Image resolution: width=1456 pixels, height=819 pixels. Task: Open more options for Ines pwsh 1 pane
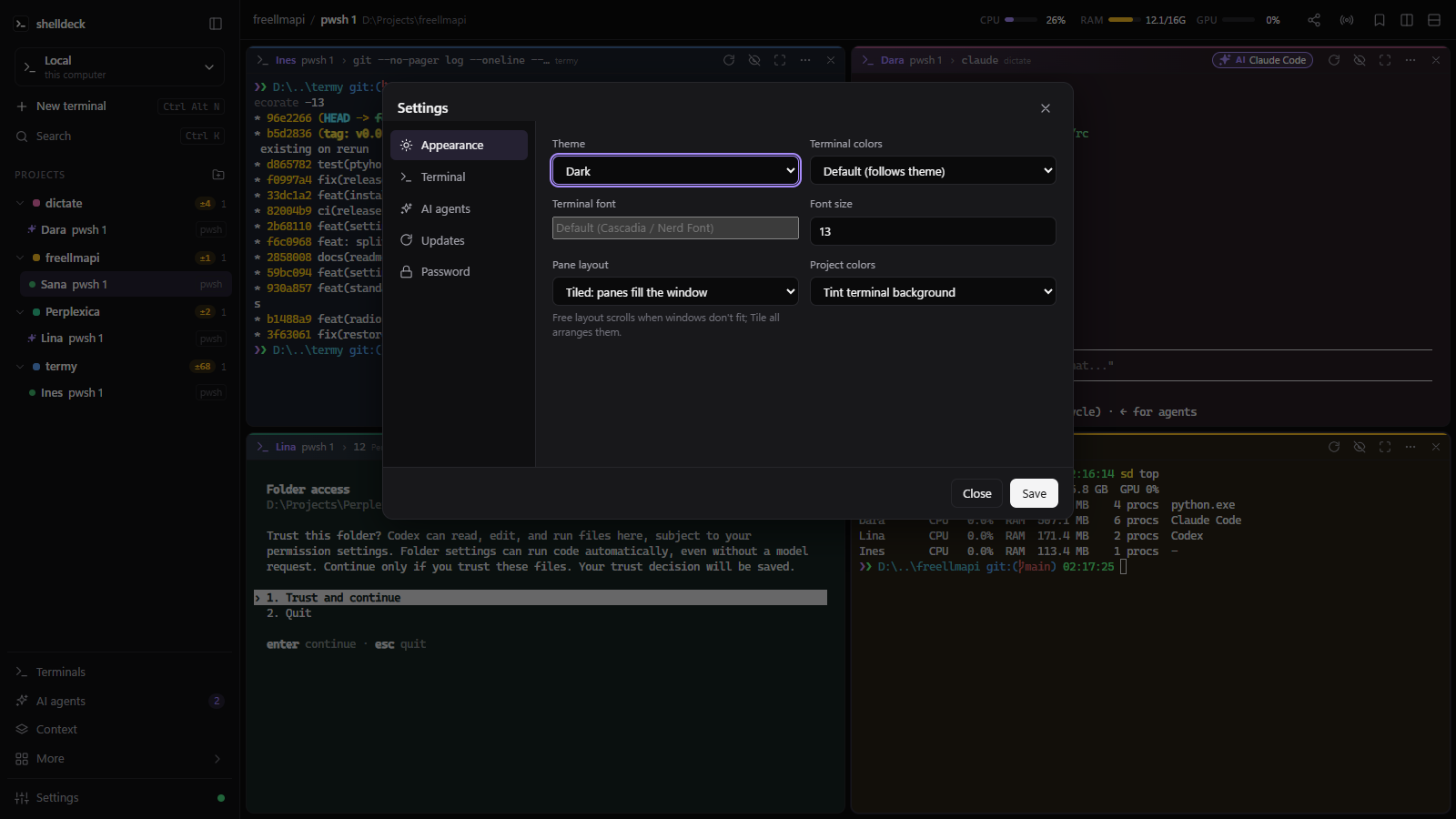pos(805,60)
